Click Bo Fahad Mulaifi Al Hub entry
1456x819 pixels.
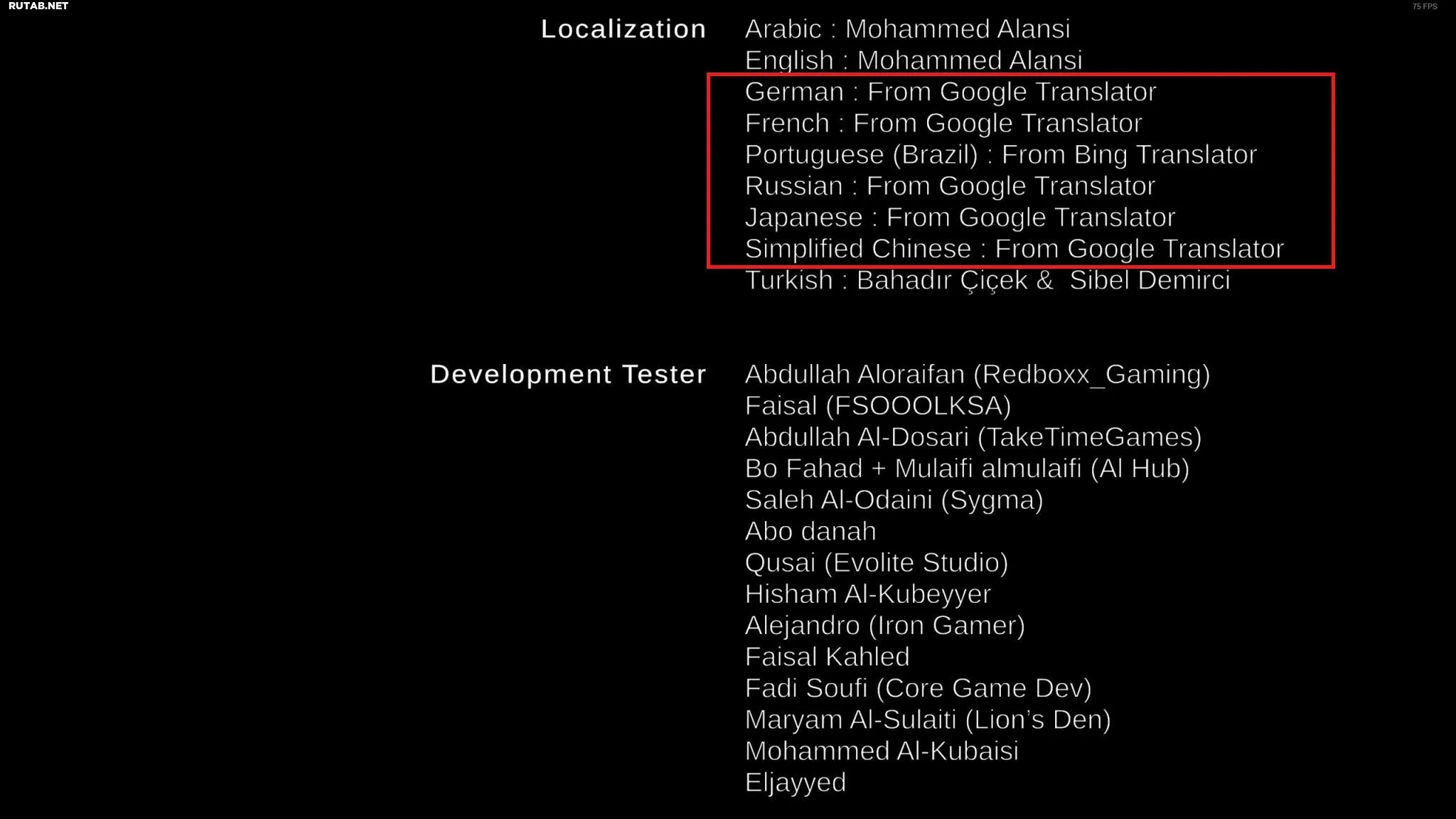967,467
